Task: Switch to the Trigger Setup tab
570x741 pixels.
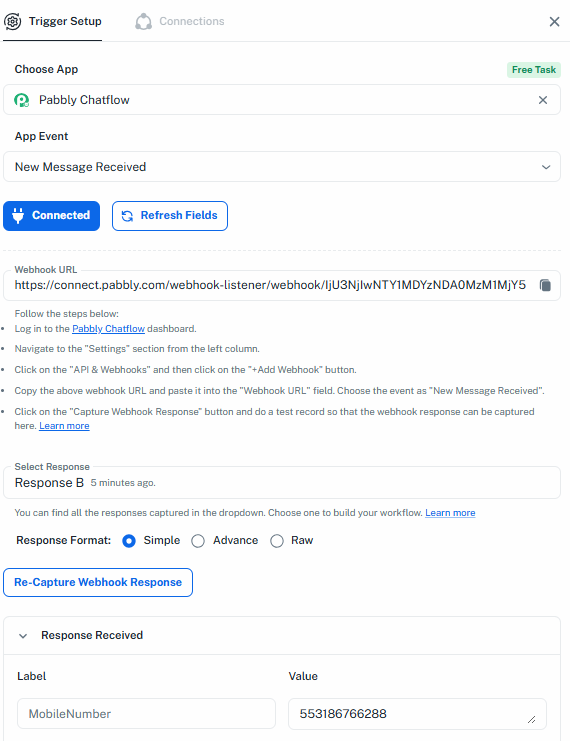Action: click(x=52, y=21)
